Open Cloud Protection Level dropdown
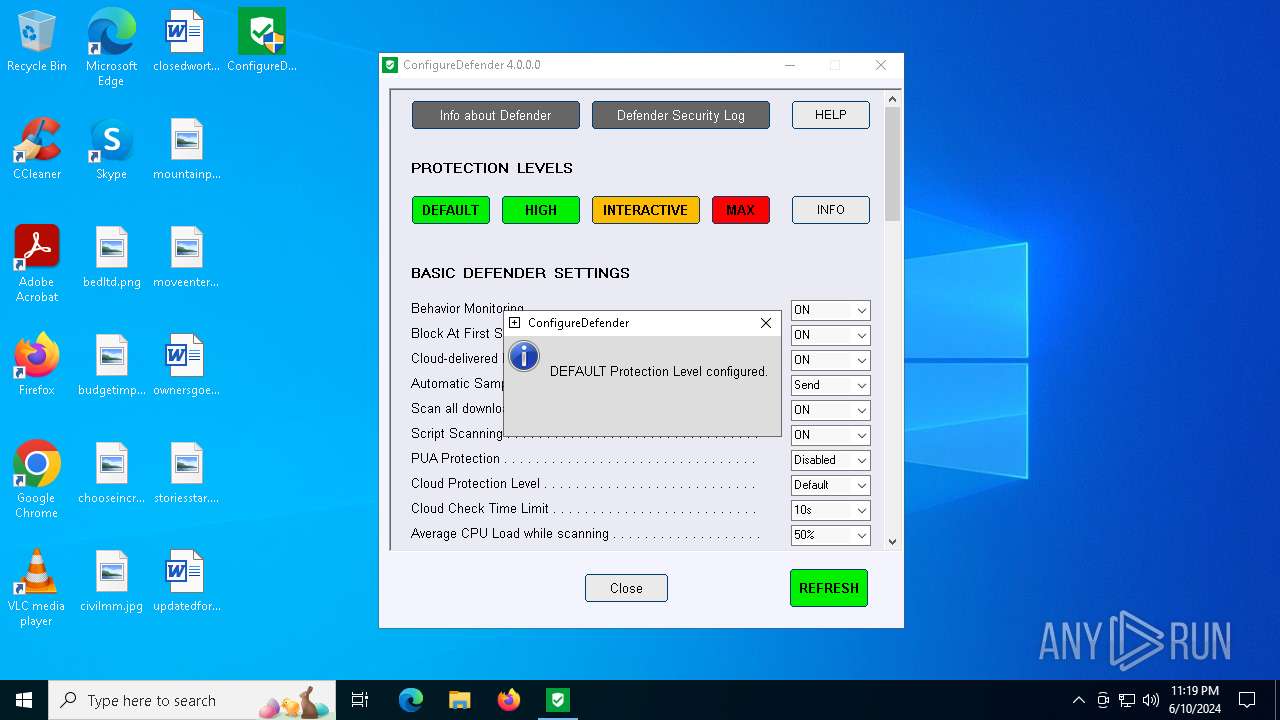The width and height of the screenshot is (1280, 720). pyautogui.click(x=830, y=485)
